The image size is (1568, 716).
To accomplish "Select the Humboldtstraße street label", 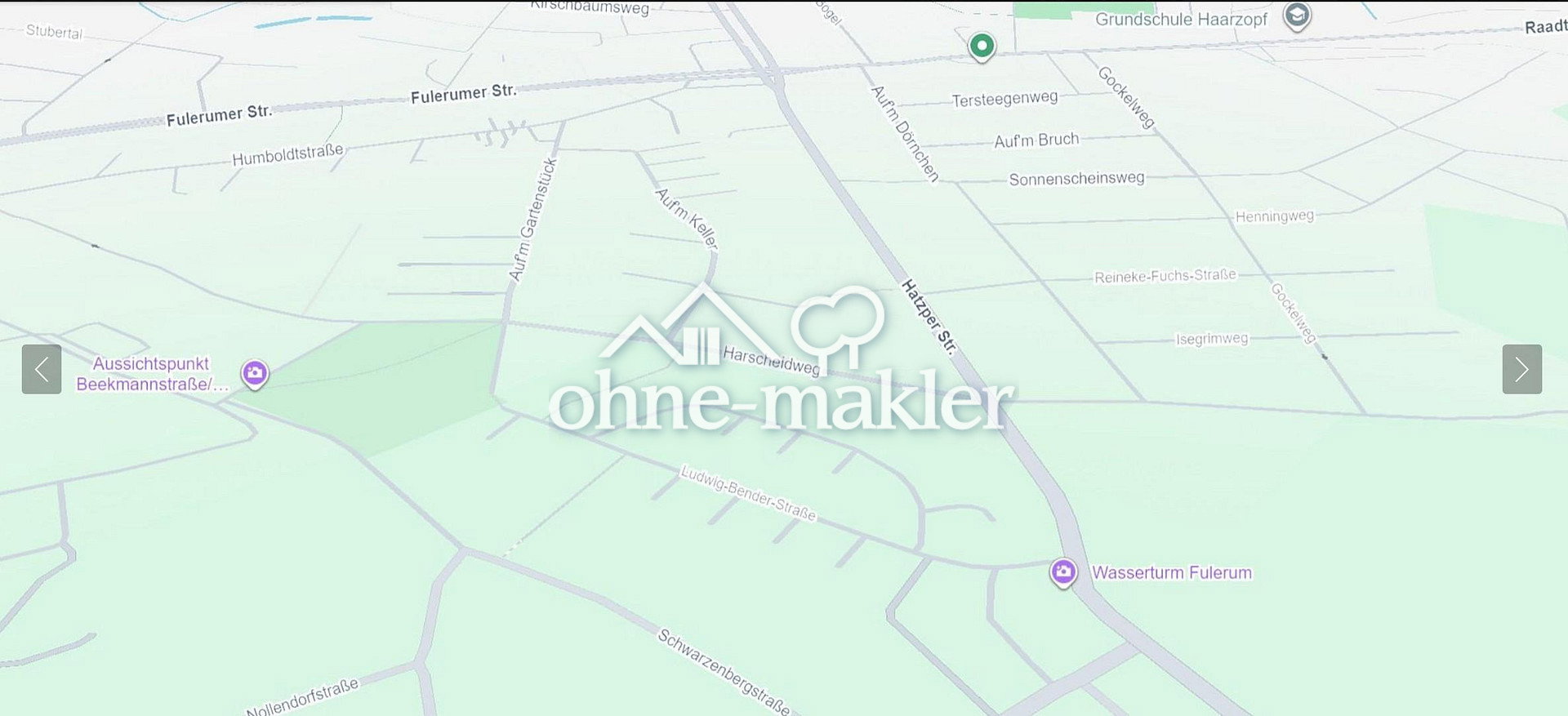I will [287, 154].
